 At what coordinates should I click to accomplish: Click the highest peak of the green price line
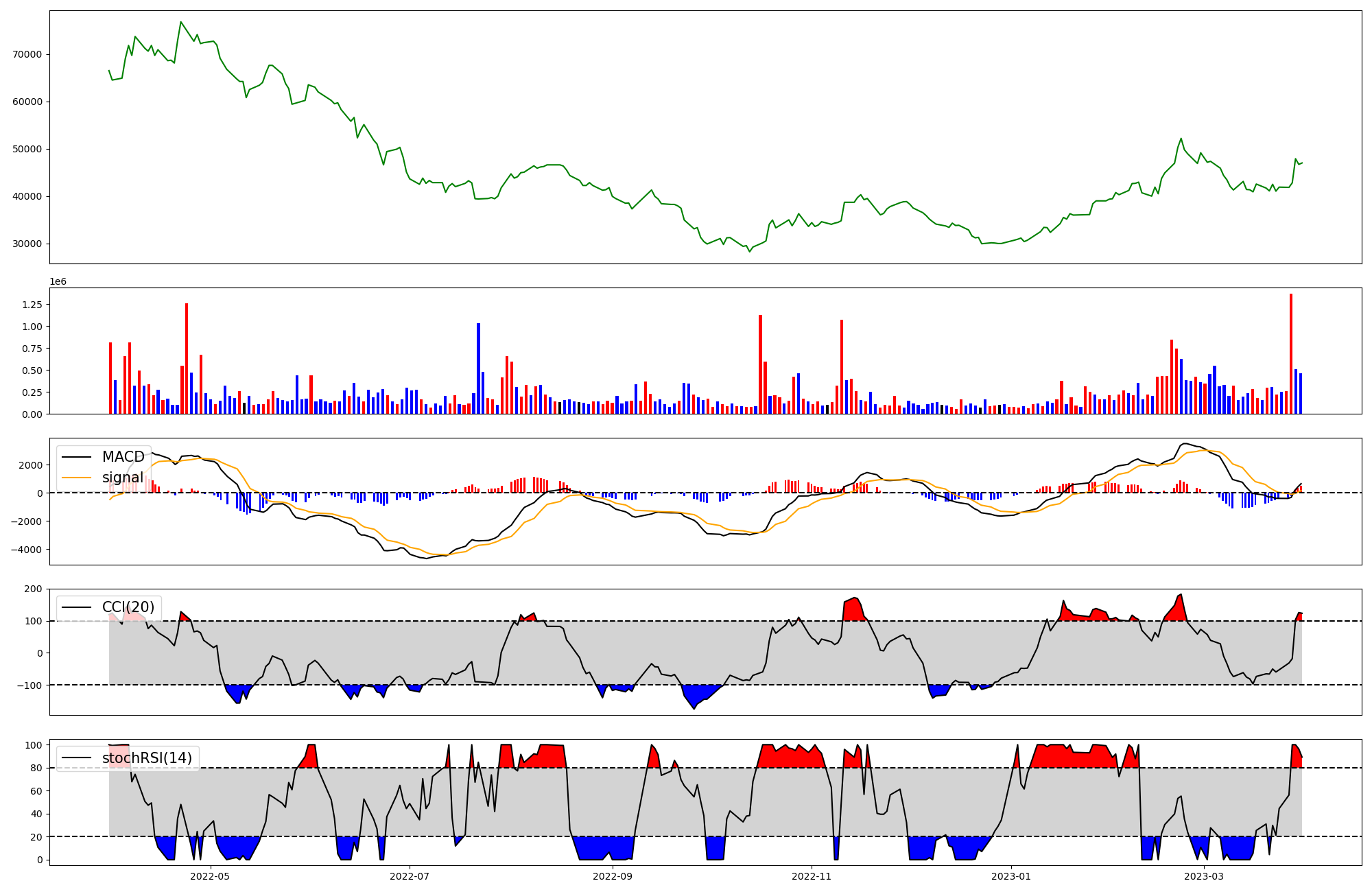click(181, 22)
